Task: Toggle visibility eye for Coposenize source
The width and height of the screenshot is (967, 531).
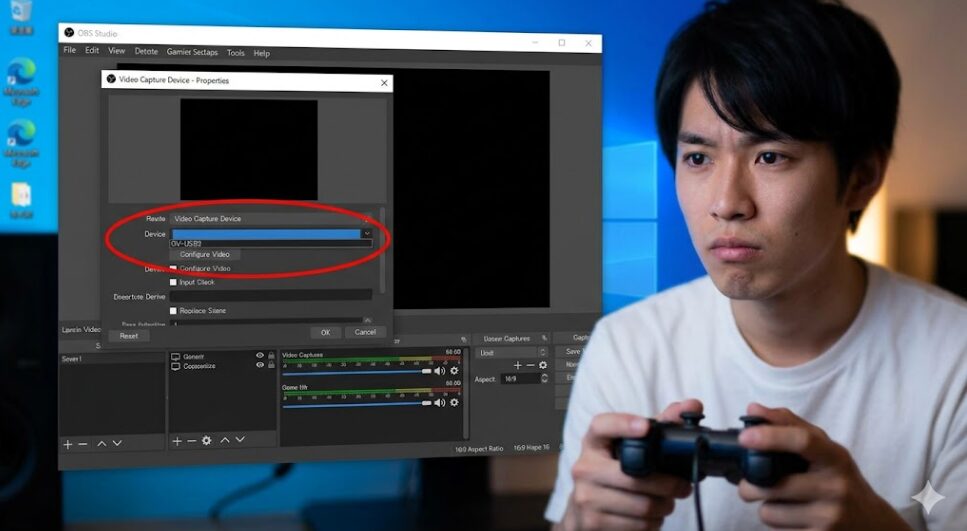Action: pos(260,365)
